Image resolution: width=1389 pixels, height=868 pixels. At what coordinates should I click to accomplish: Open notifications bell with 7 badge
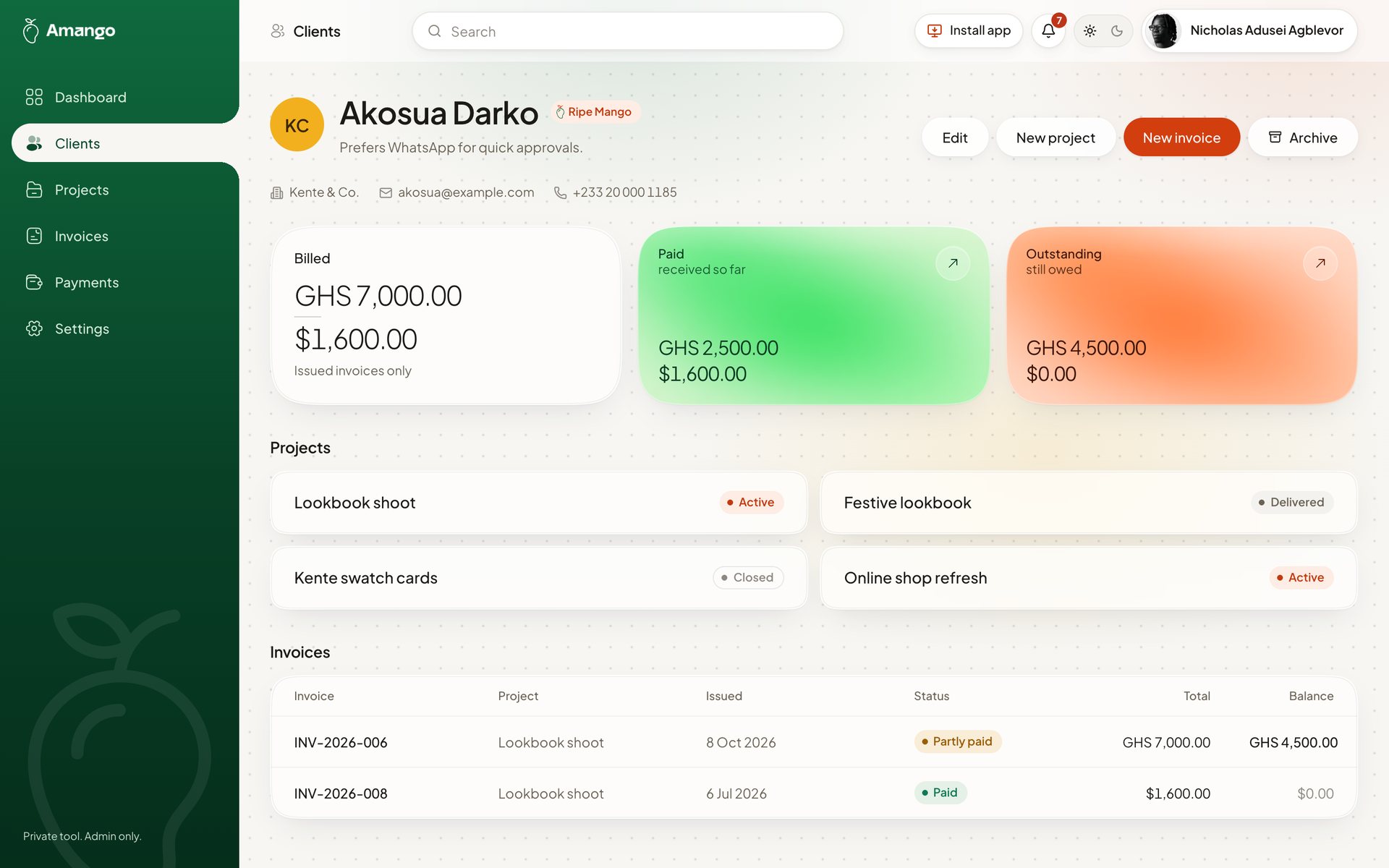1048,31
